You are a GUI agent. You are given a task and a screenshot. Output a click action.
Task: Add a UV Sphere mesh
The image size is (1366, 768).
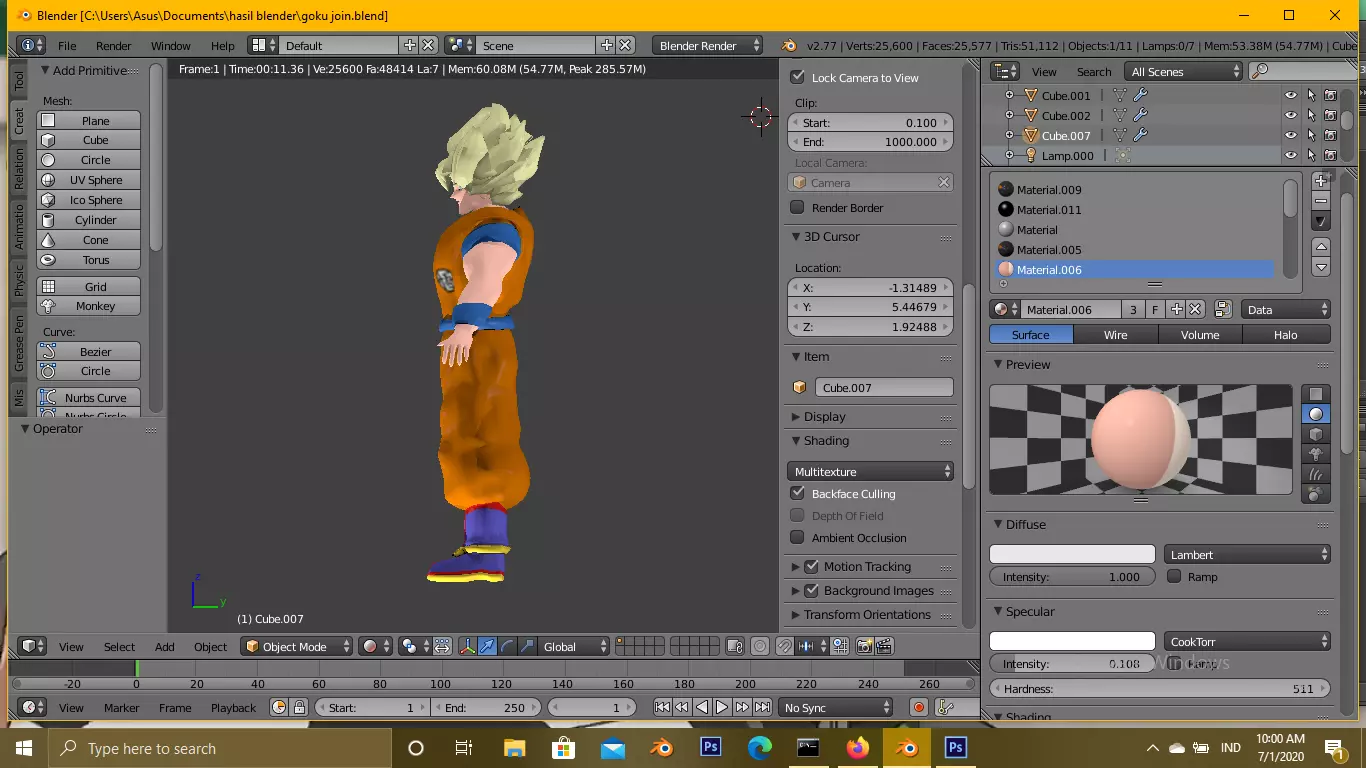[89, 179]
